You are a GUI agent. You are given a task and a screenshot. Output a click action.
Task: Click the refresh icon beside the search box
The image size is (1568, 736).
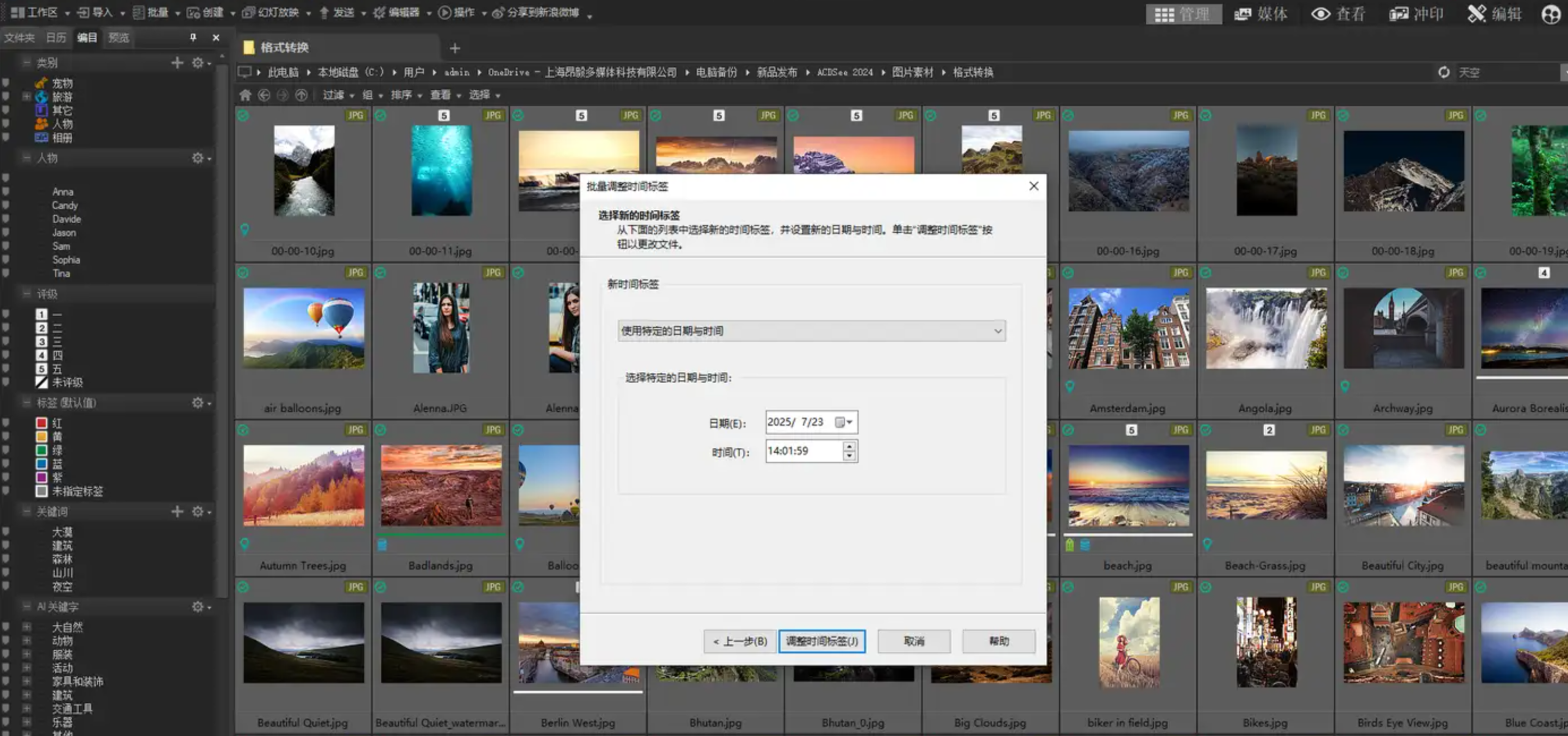coord(1443,72)
